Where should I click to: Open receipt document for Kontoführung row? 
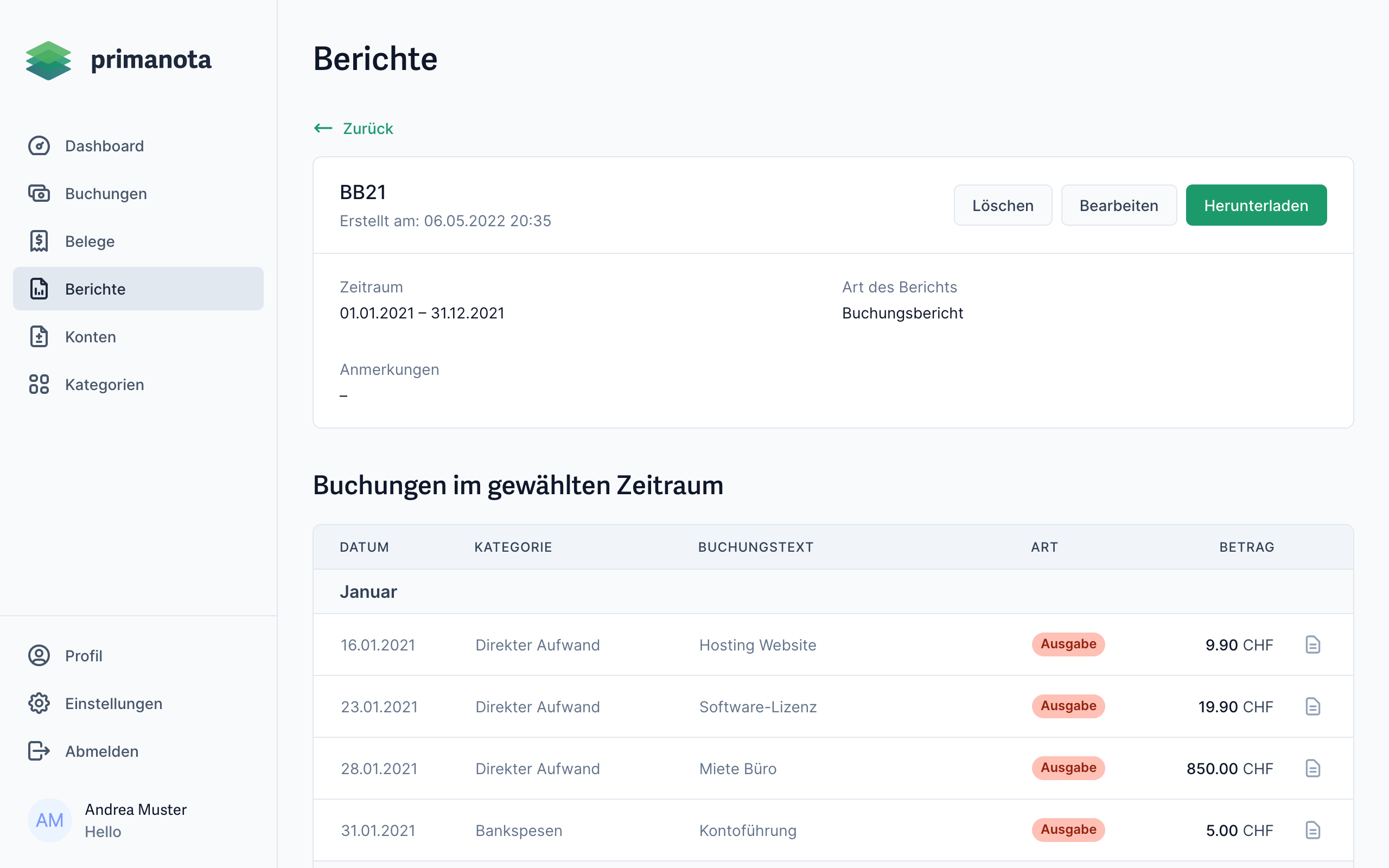coord(1312,831)
